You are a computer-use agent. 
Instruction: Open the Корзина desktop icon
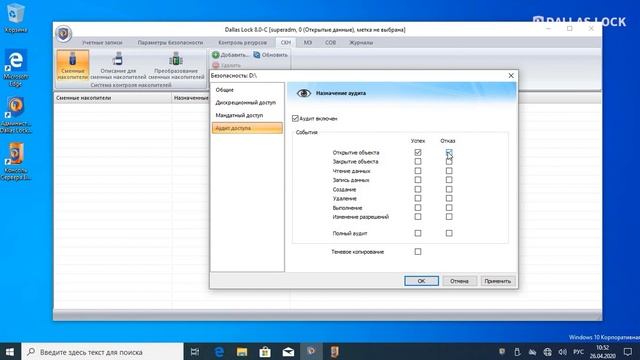(16, 19)
